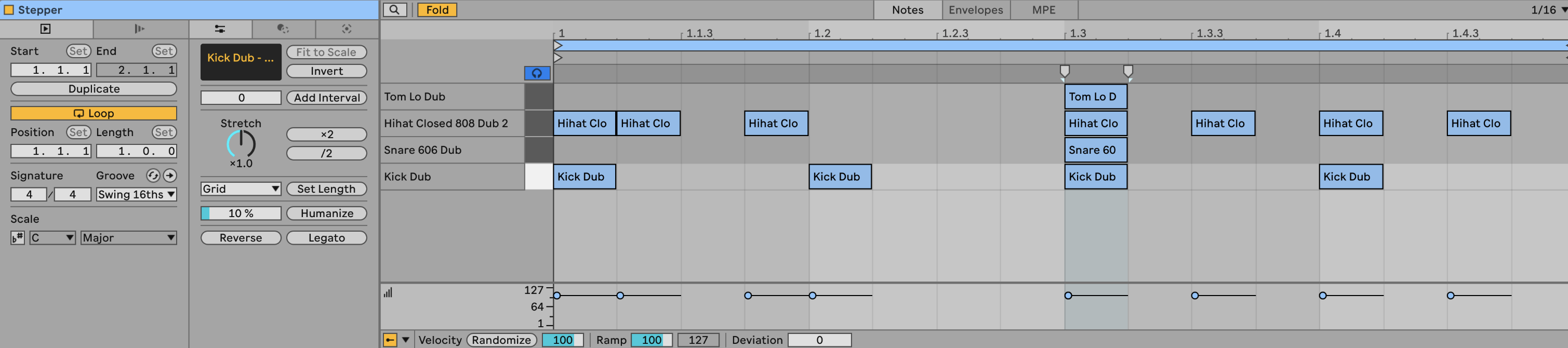
Task: Commit groove with the right arrow icon
Action: tap(170, 176)
